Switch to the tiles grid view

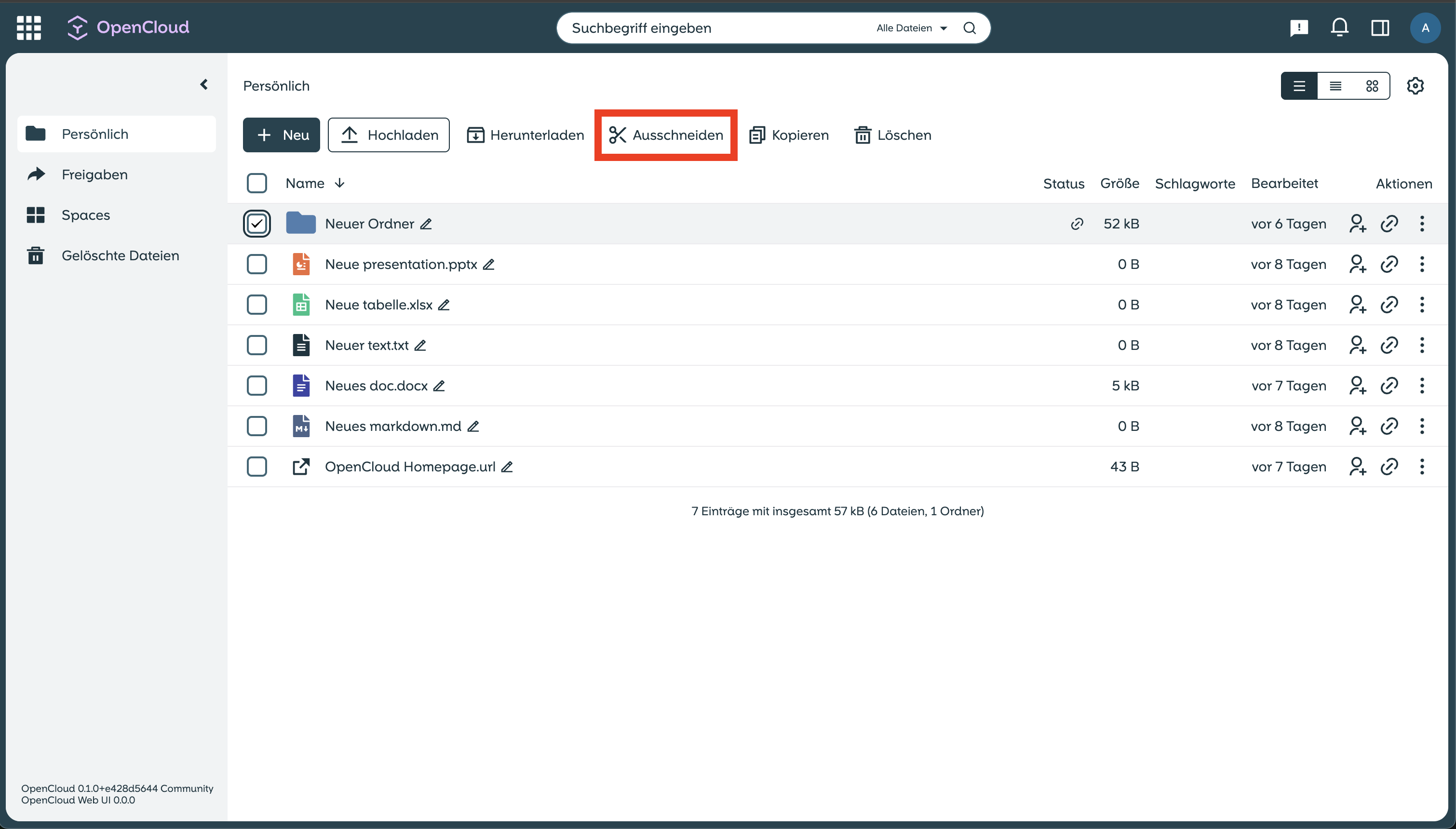point(1372,86)
